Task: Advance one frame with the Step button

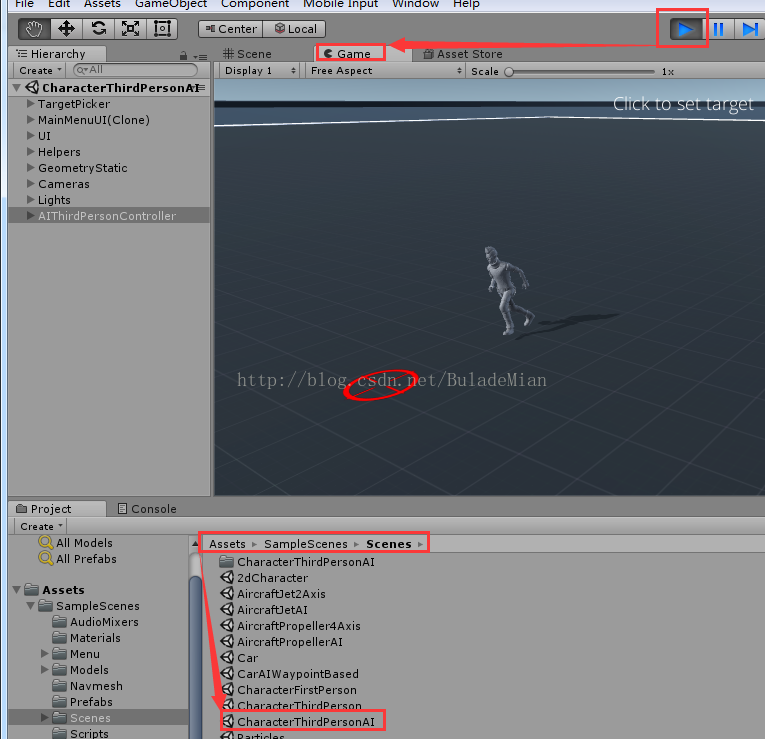Action: (x=749, y=29)
